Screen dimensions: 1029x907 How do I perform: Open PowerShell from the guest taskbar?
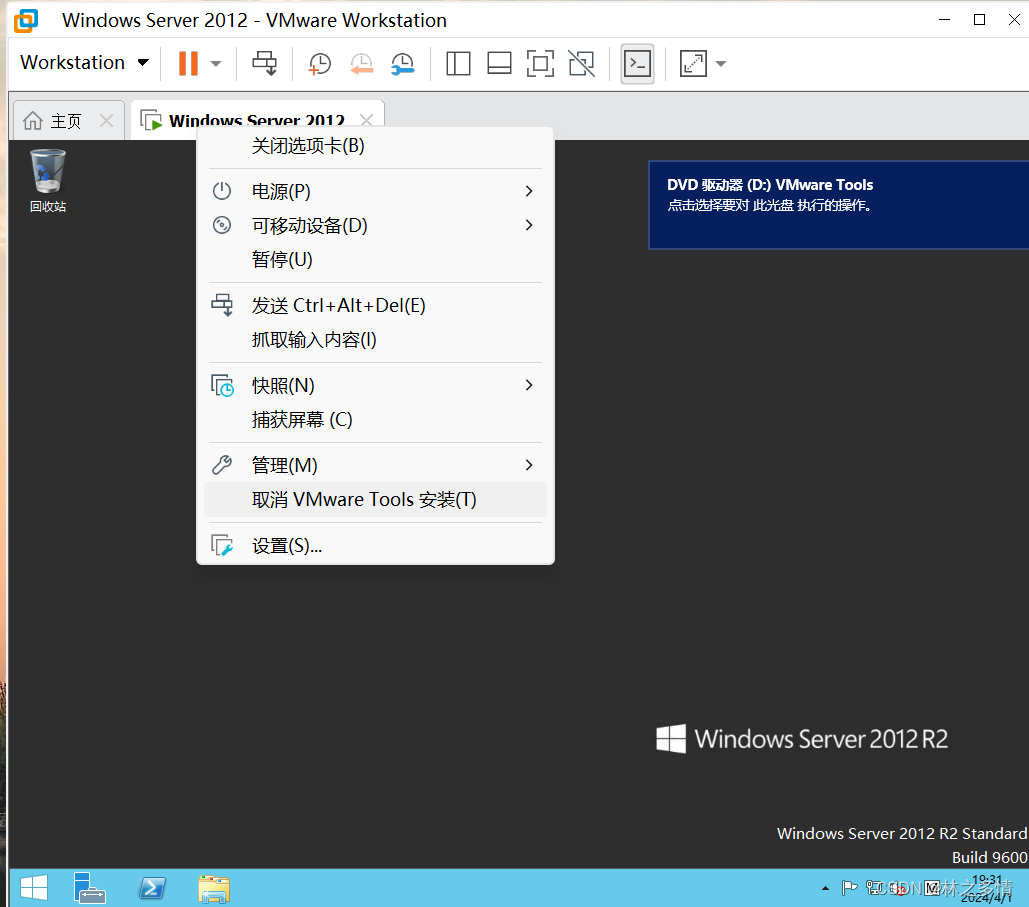point(152,889)
